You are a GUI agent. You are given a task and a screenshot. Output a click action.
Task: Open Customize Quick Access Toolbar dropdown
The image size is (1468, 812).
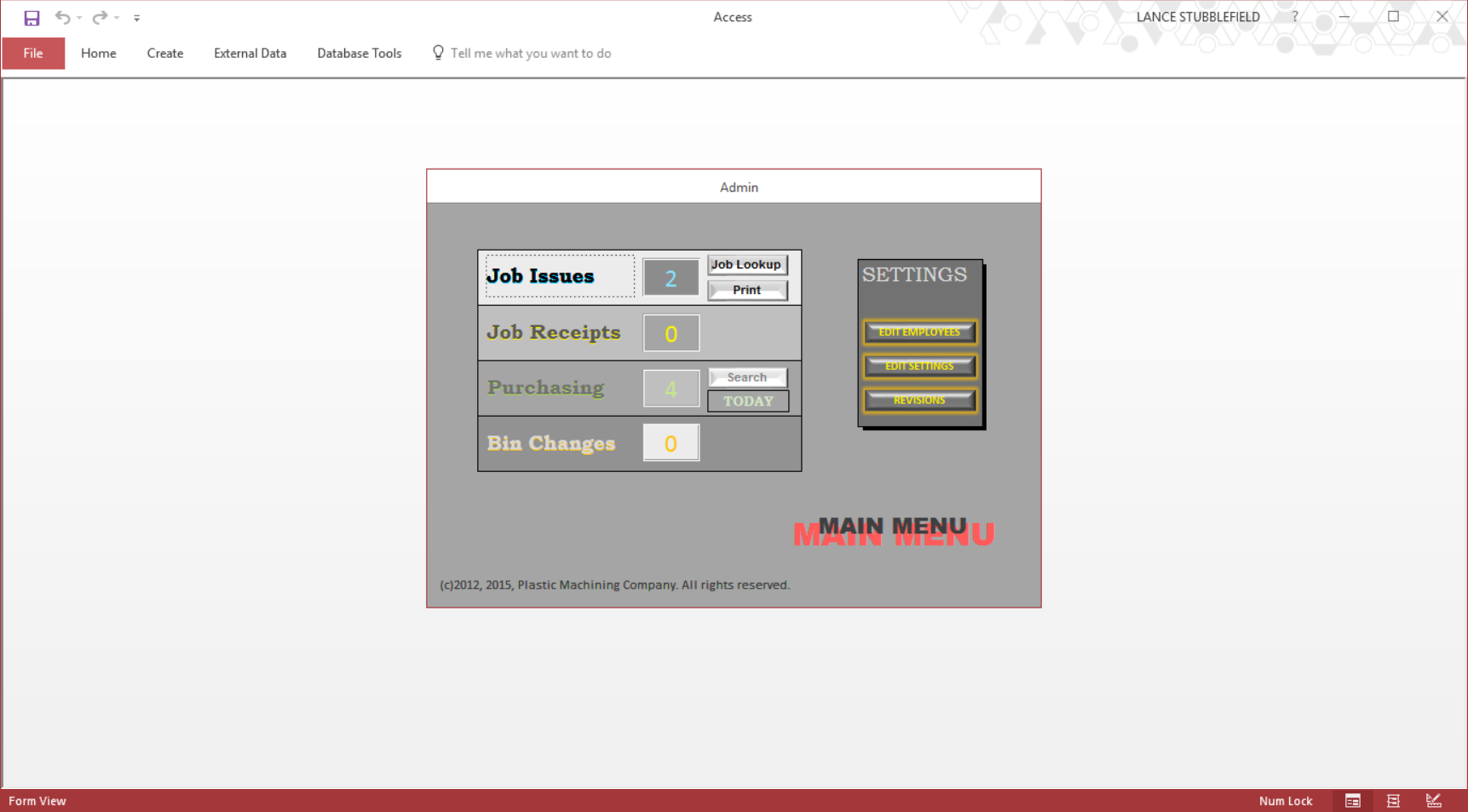click(x=136, y=18)
